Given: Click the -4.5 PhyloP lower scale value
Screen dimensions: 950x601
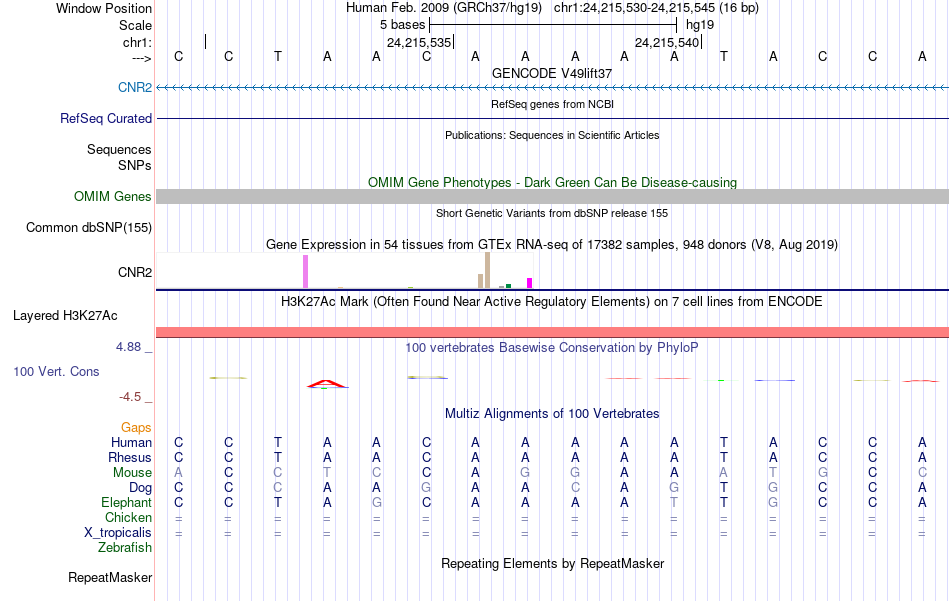Looking at the screenshot, I should (130, 397).
